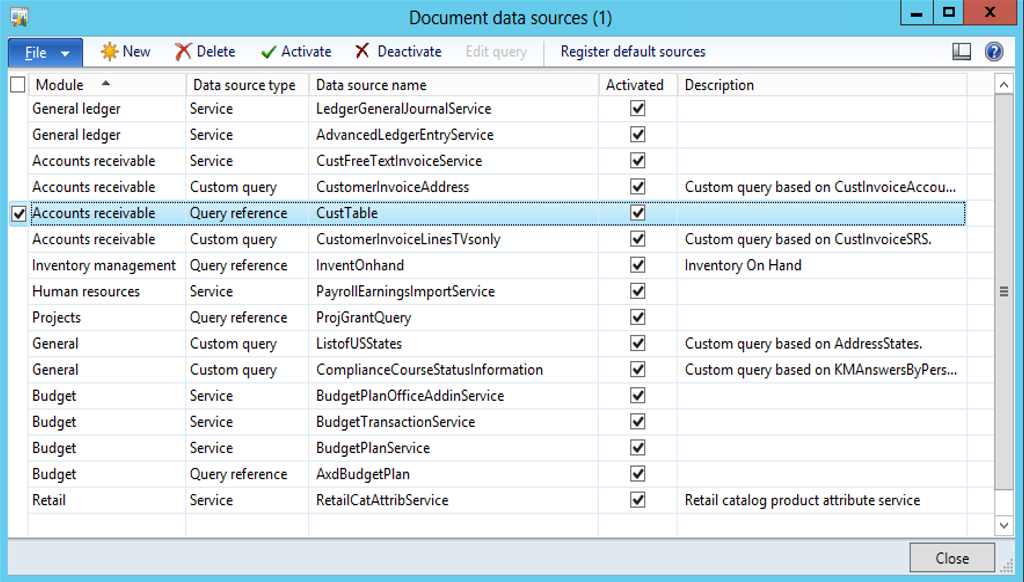Toggle Activated checkbox for RetailCatAttribService
This screenshot has height=582, width=1024.
point(637,500)
